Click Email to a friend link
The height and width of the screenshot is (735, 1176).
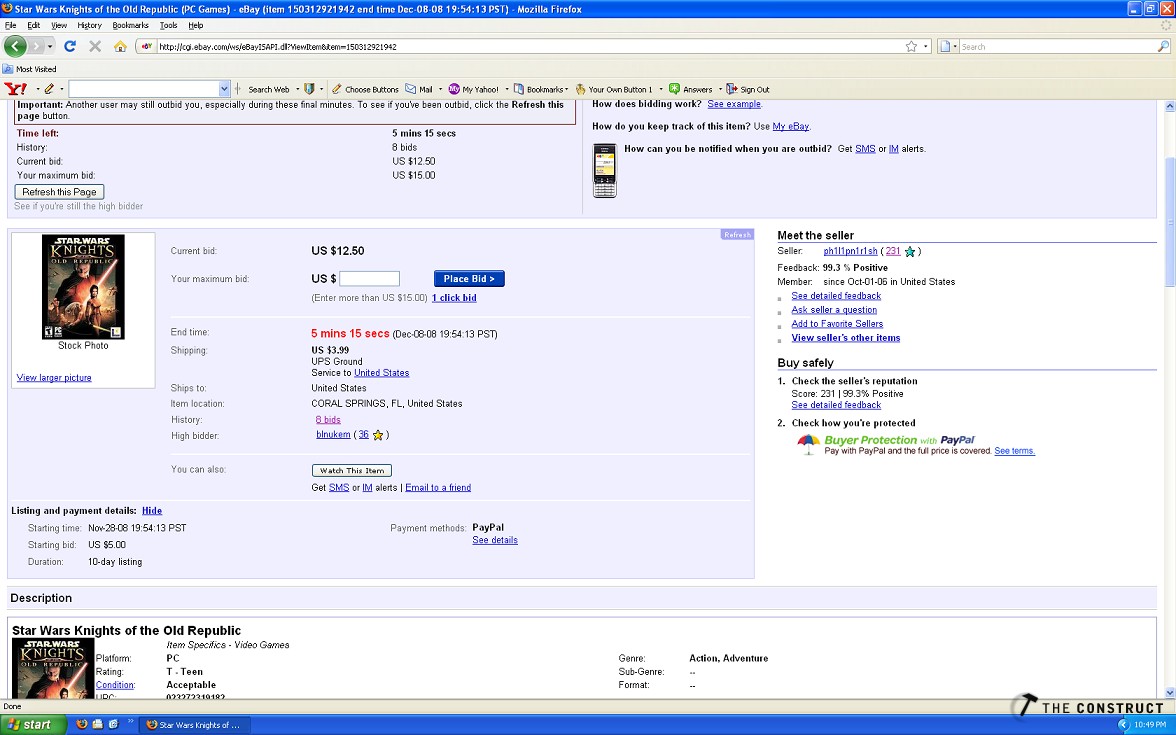click(438, 488)
